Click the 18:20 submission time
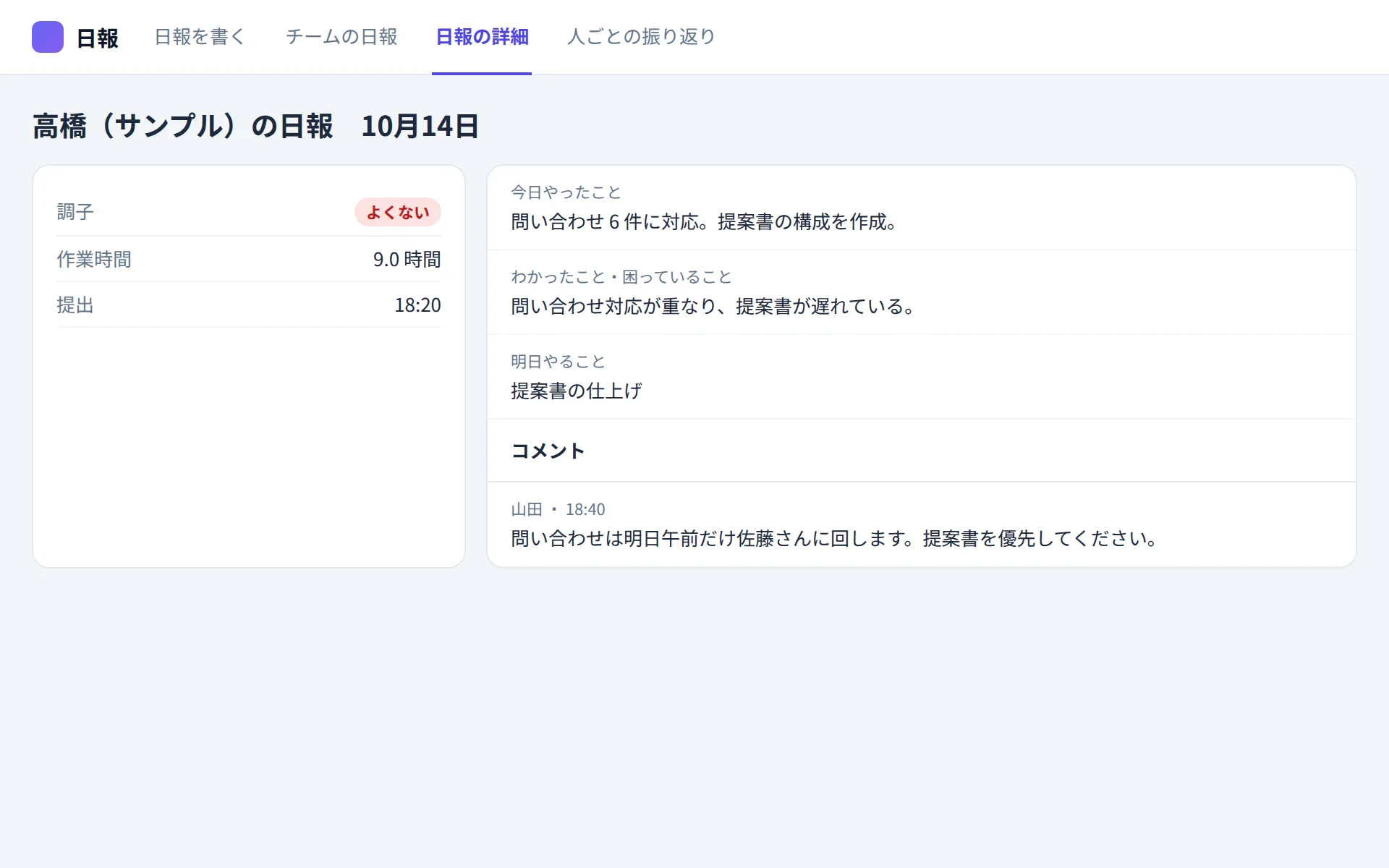This screenshot has height=868, width=1389. click(x=417, y=305)
